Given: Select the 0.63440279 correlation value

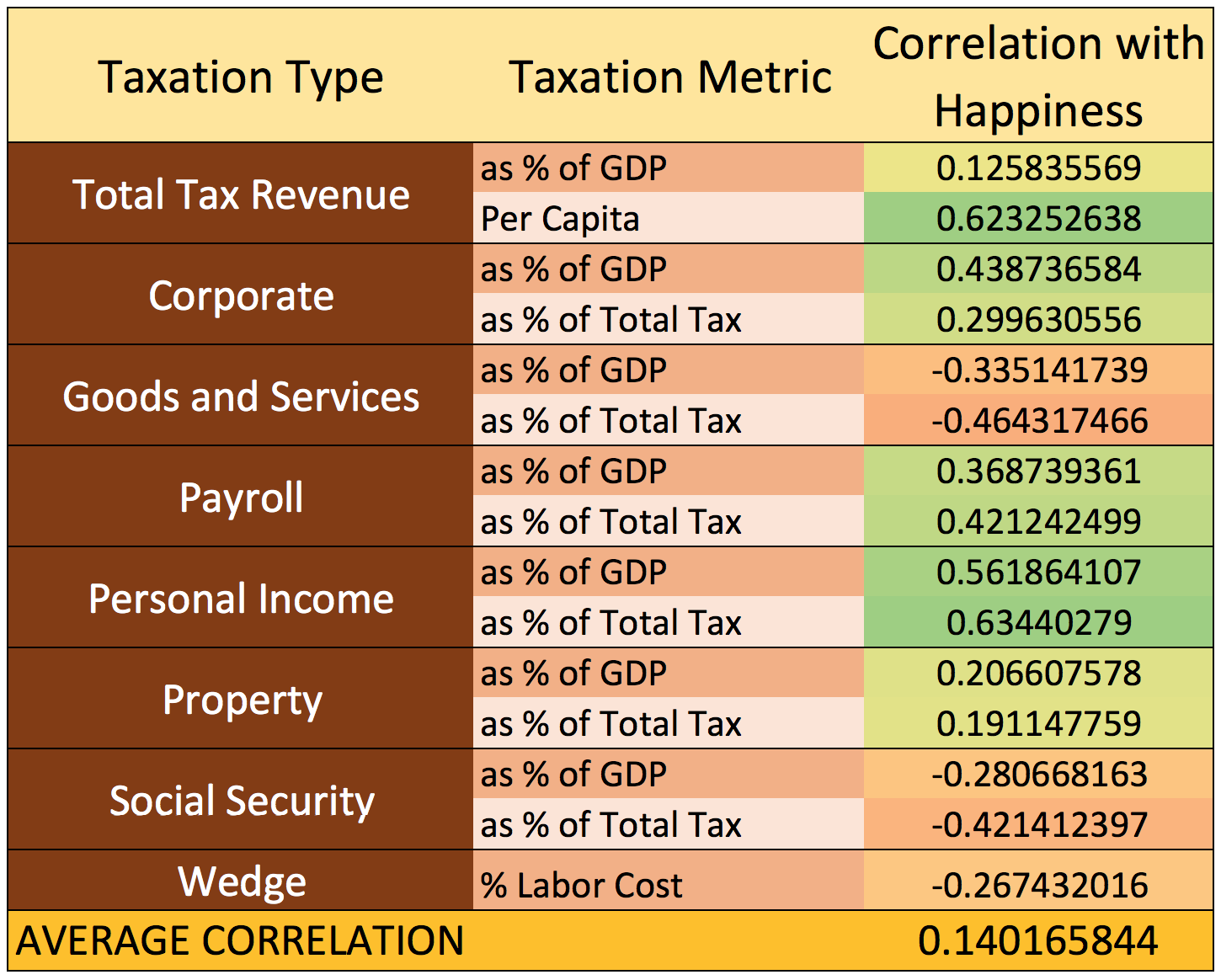Looking at the screenshot, I should tap(1038, 623).
